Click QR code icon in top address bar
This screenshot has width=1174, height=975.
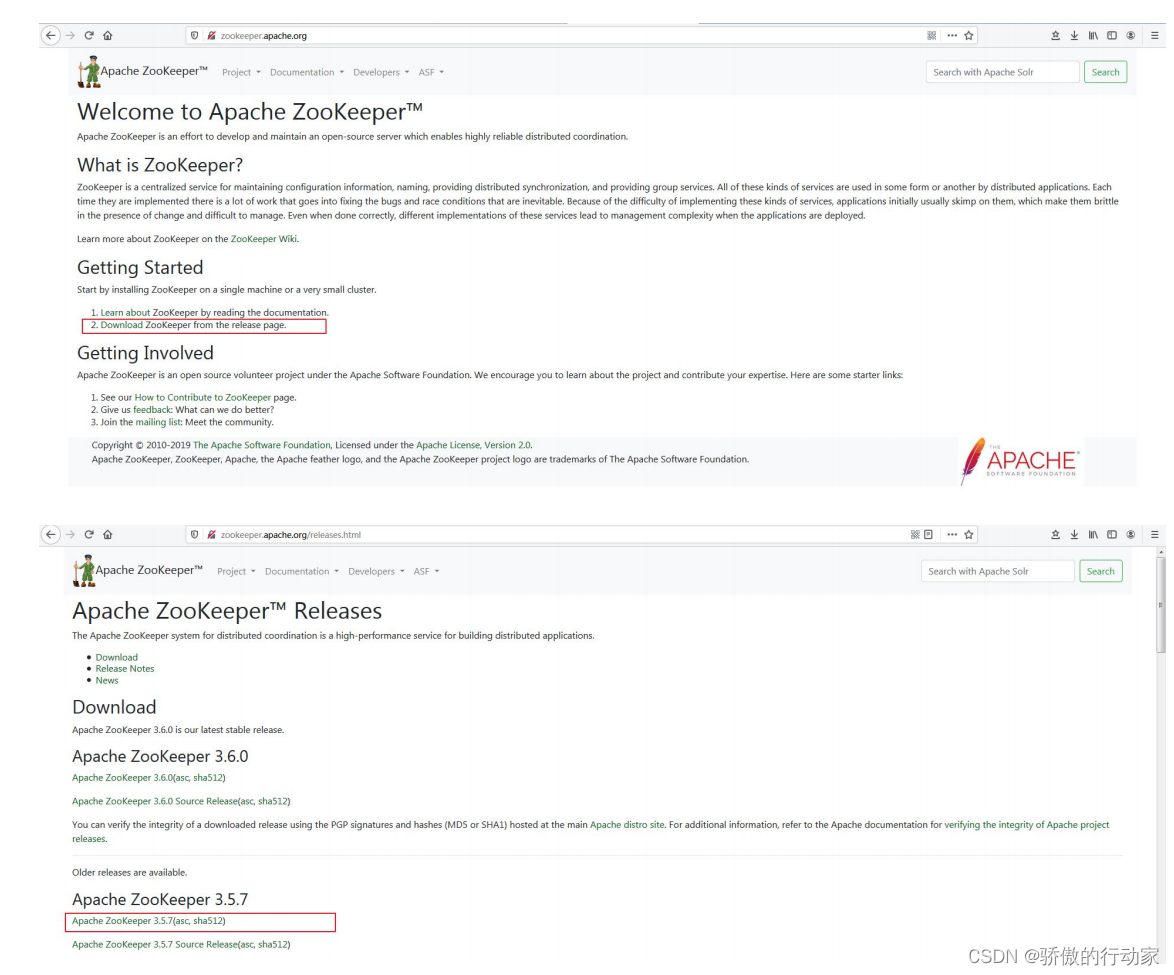click(x=931, y=35)
